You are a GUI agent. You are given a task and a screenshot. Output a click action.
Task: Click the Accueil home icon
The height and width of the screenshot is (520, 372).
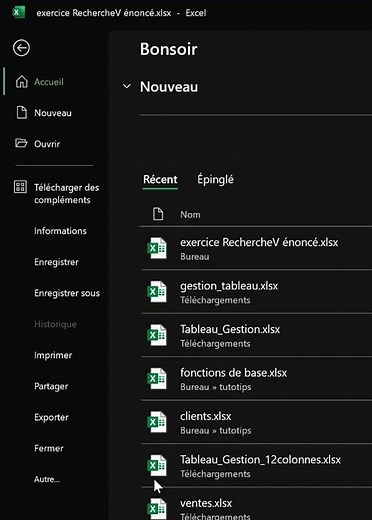(x=22, y=82)
